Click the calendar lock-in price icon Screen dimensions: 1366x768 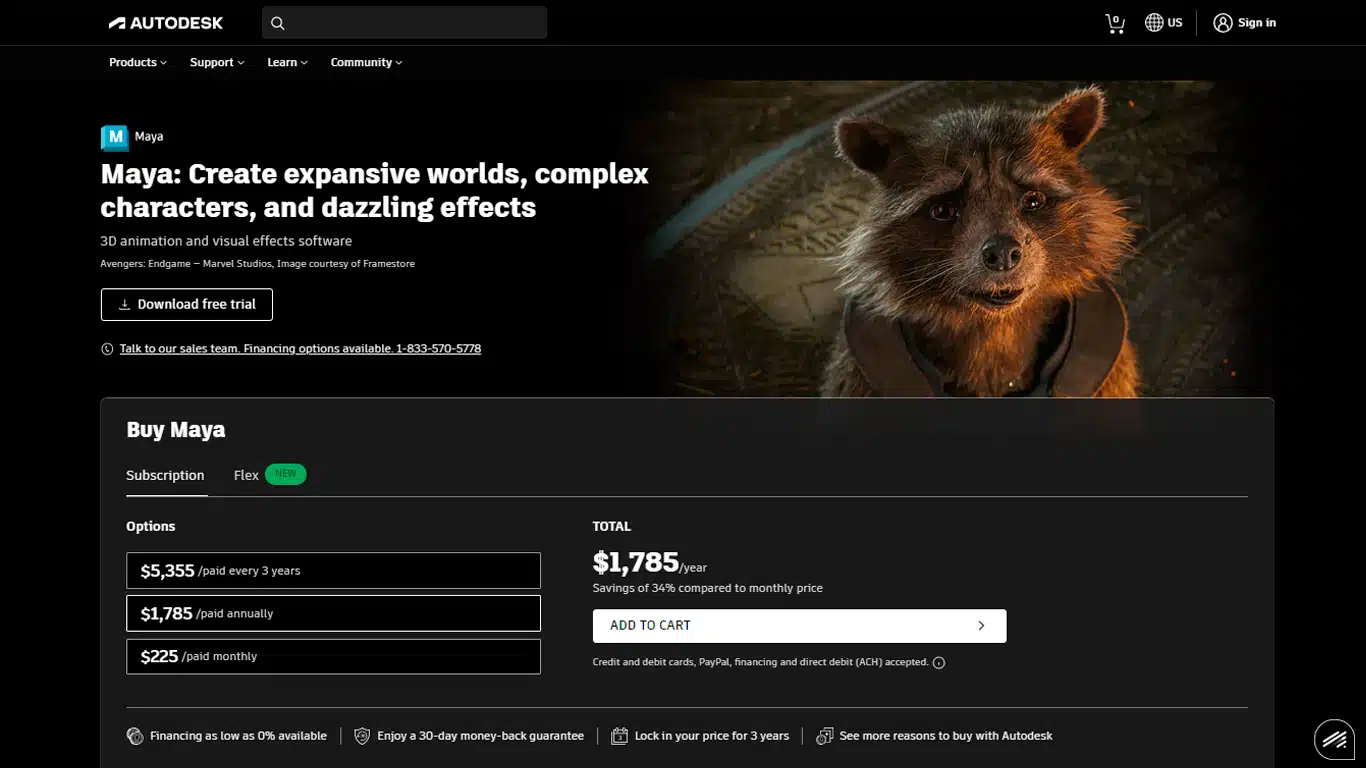(x=619, y=736)
